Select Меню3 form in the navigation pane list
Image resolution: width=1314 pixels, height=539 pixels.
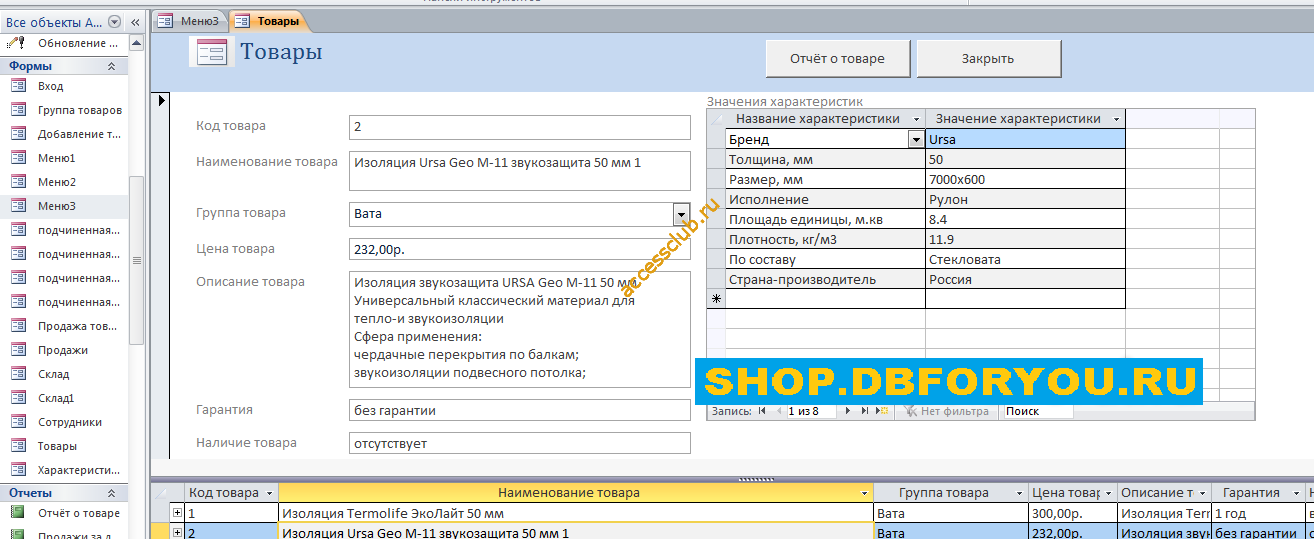coord(65,206)
